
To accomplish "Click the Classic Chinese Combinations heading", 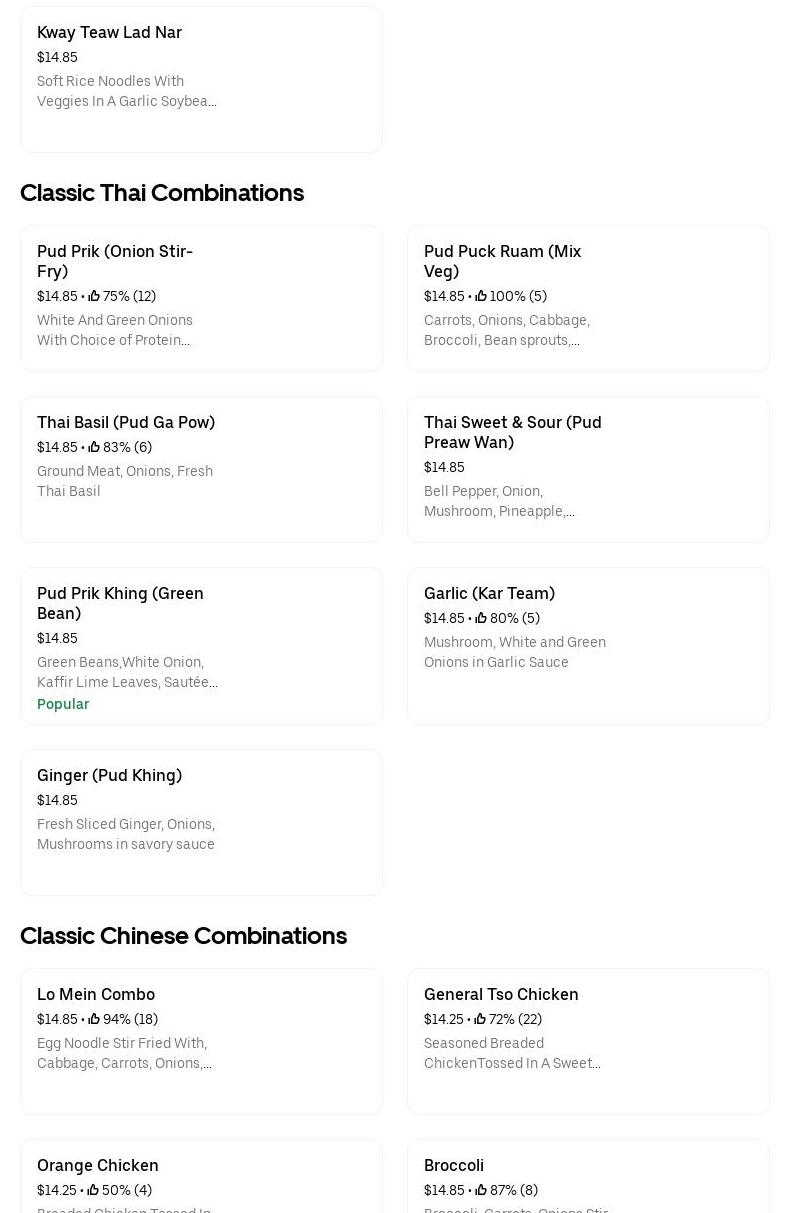I will pos(183,935).
